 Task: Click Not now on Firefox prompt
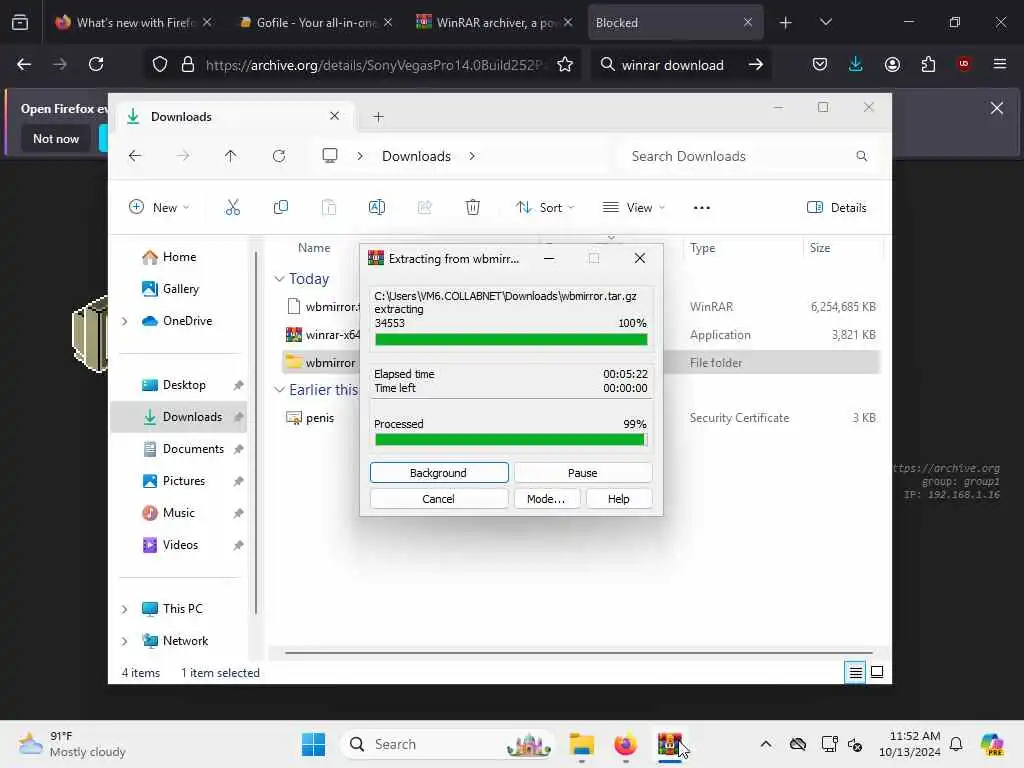[x=56, y=138]
